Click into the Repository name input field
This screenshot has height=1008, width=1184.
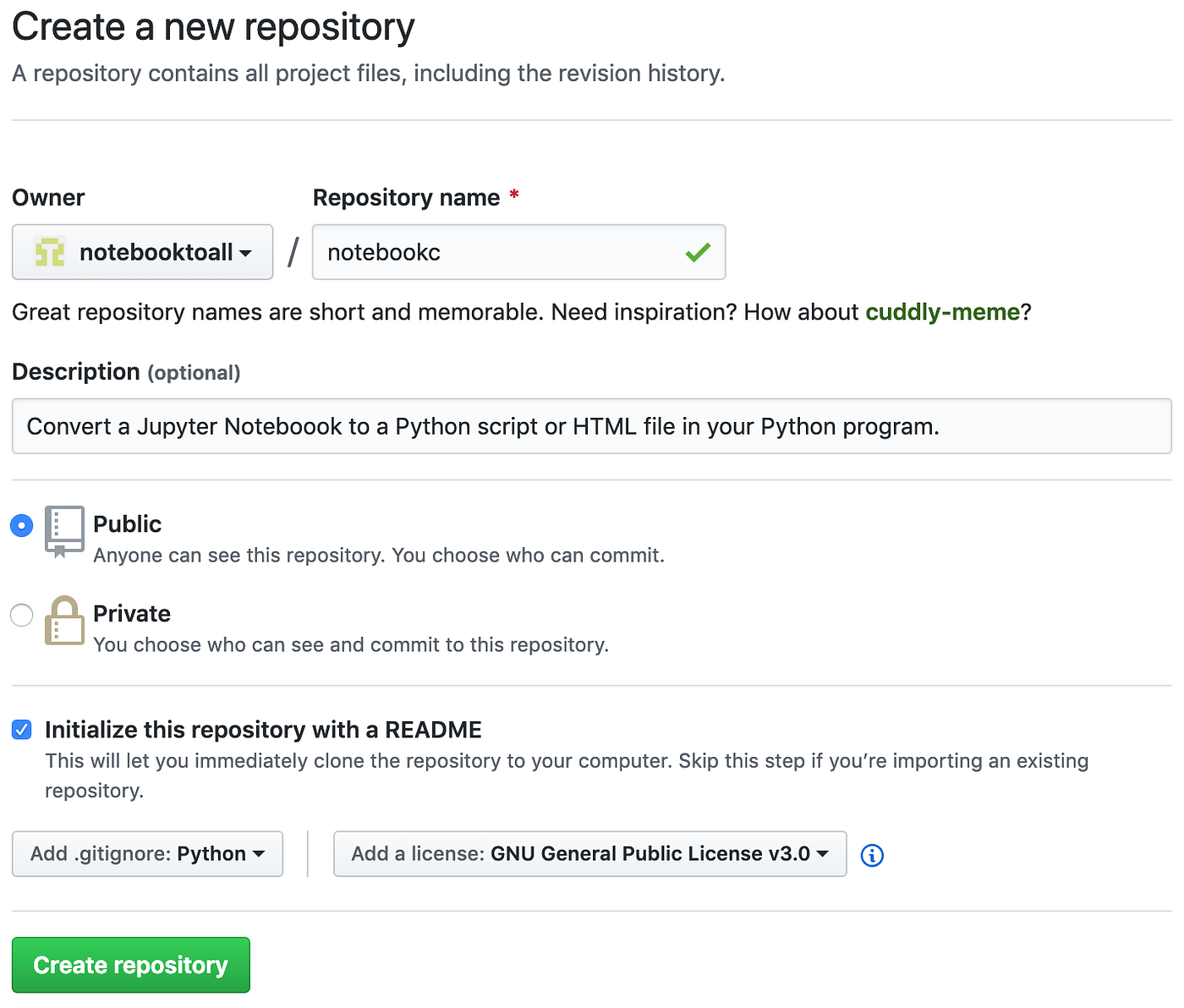coord(518,252)
